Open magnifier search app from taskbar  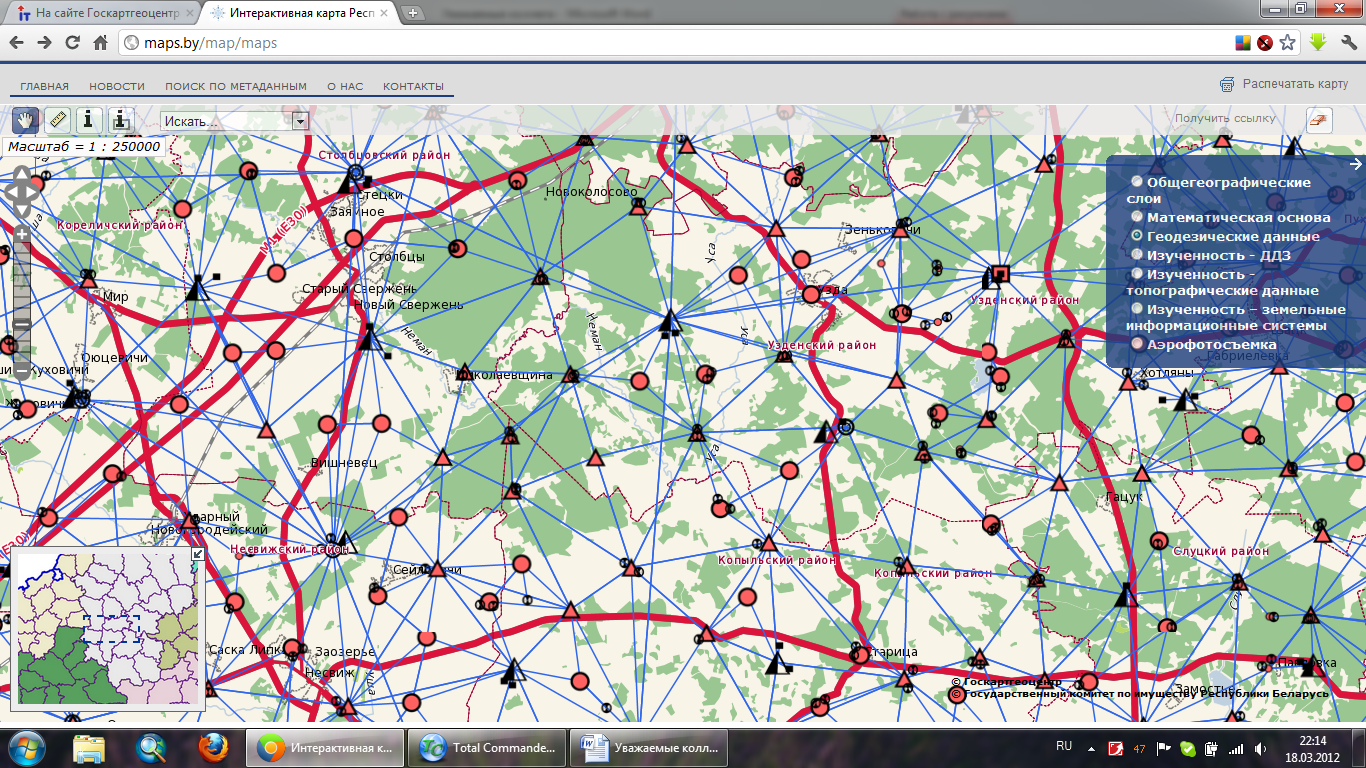point(152,747)
